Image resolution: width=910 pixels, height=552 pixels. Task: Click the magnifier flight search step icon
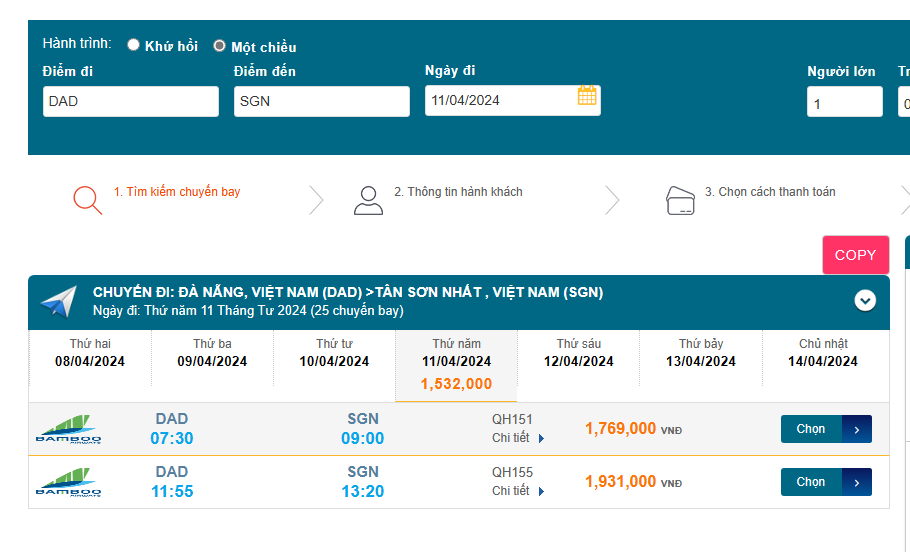87,200
